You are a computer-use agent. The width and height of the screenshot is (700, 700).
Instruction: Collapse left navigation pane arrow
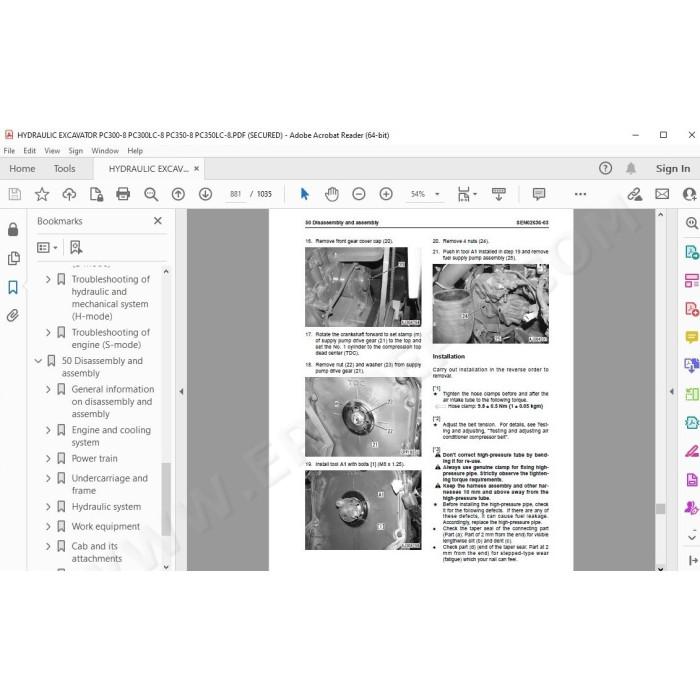click(x=181, y=392)
